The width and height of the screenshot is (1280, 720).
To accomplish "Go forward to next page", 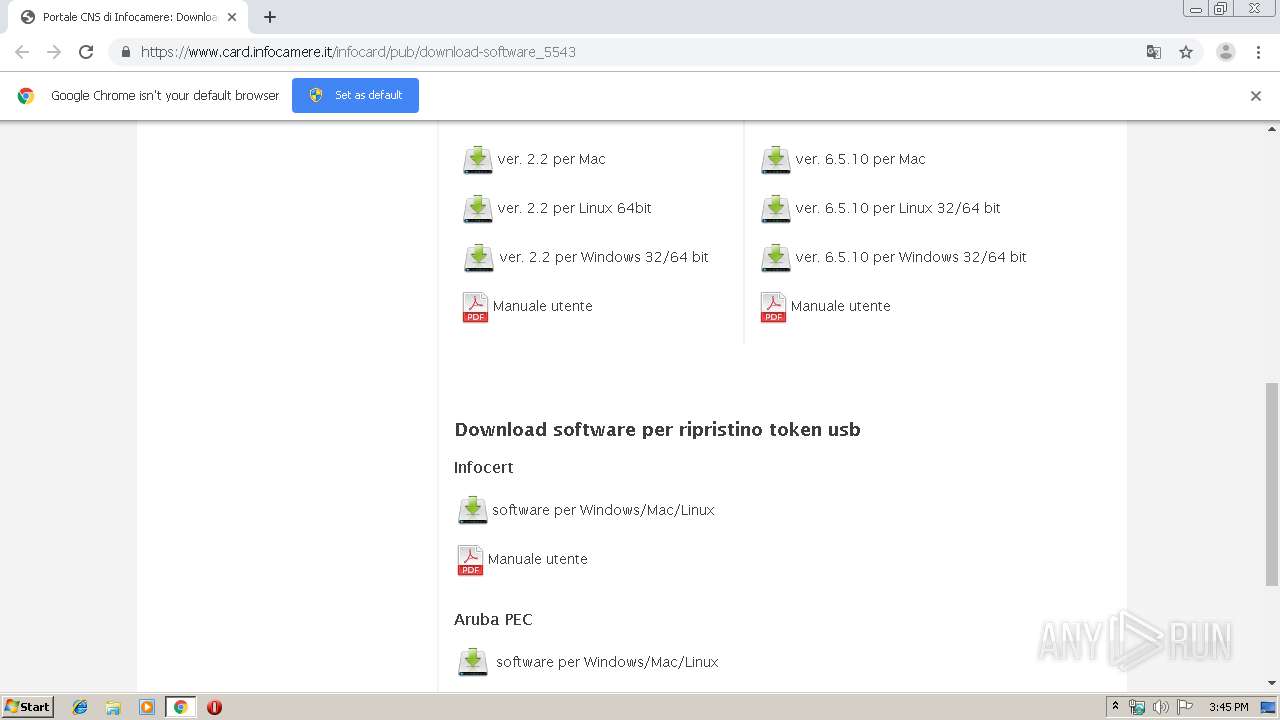I will pyautogui.click(x=54, y=52).
